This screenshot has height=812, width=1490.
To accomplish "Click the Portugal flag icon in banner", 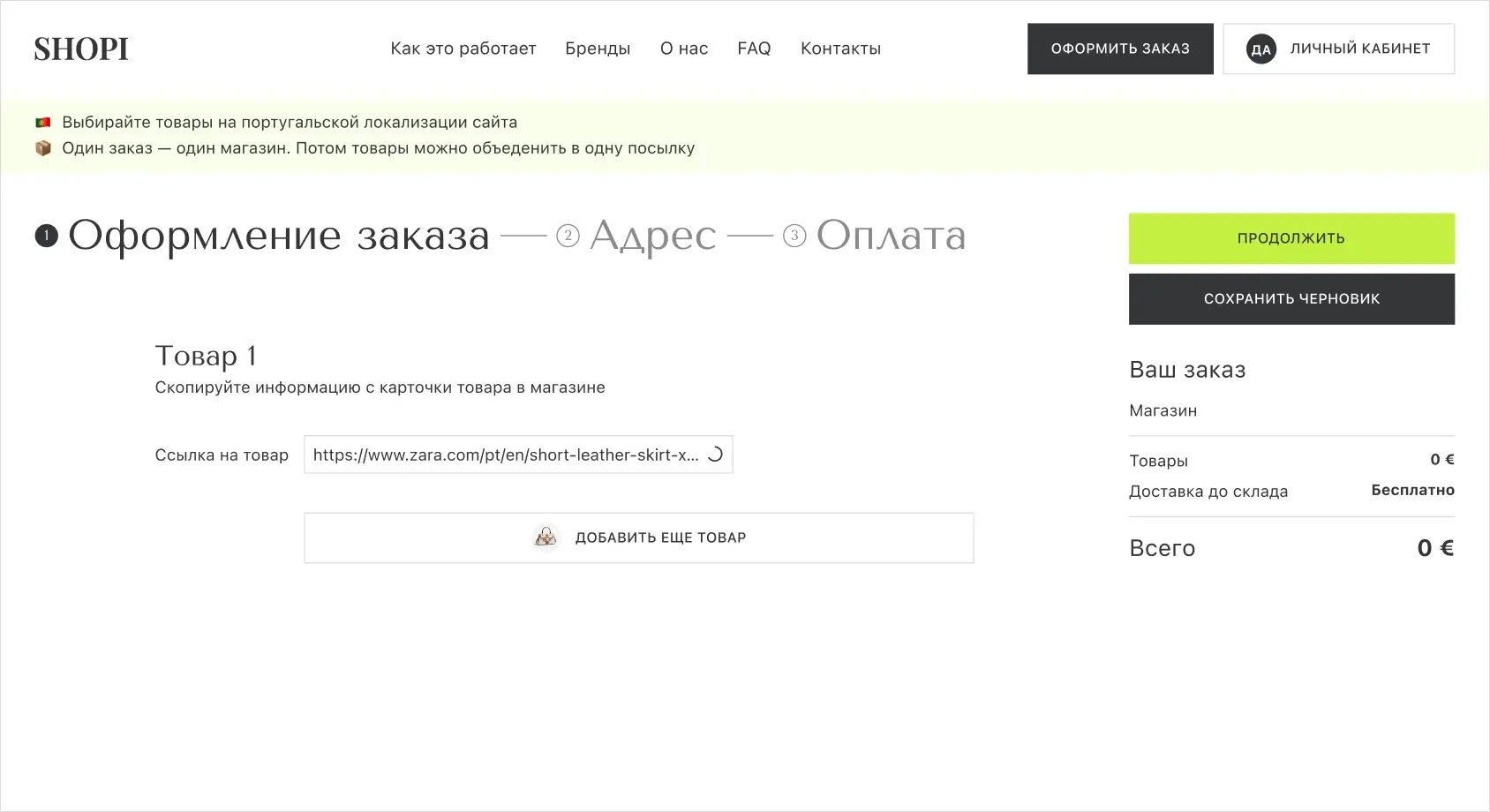I will 42,123.
